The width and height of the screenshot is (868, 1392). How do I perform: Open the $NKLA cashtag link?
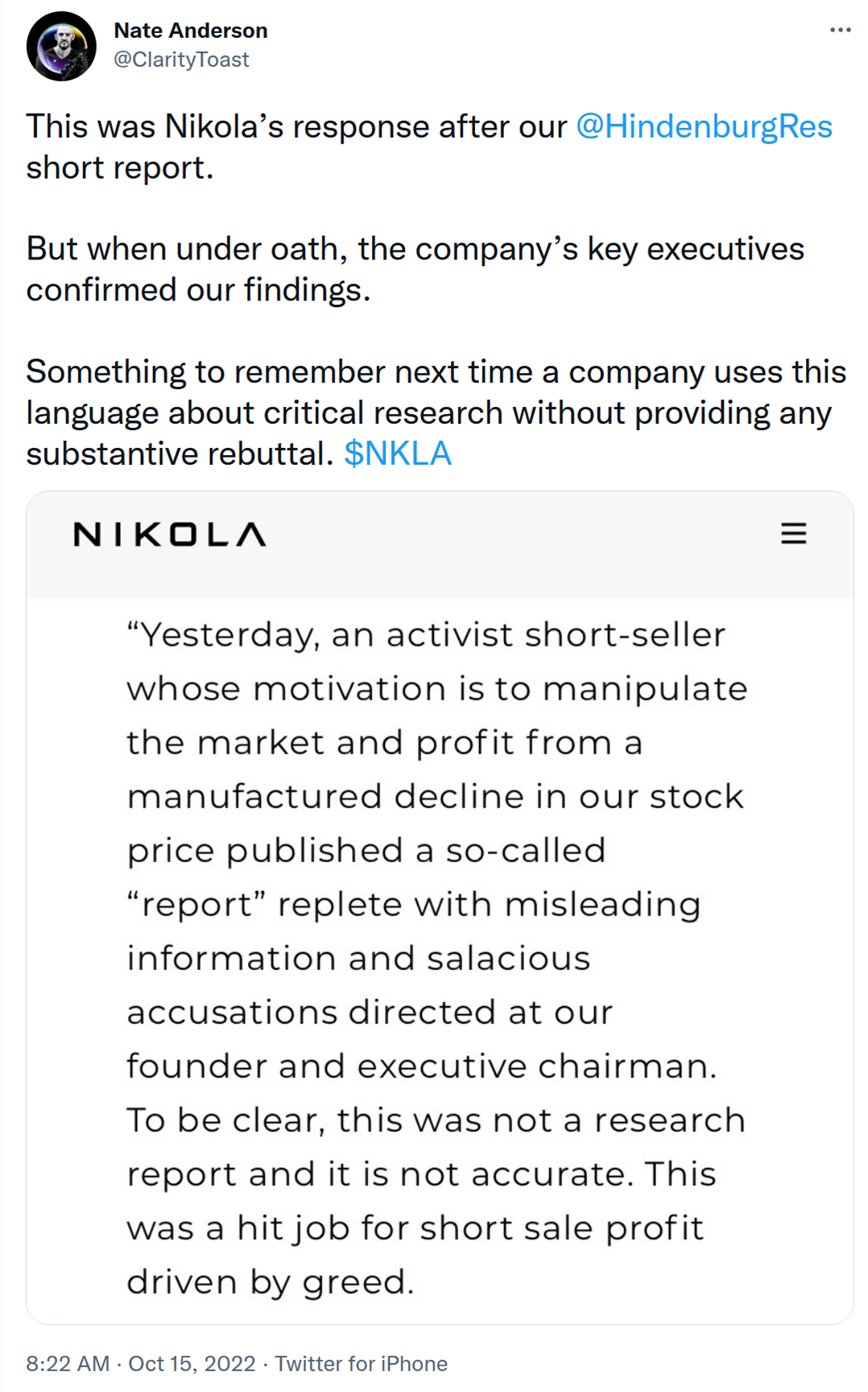coord(397,454)
